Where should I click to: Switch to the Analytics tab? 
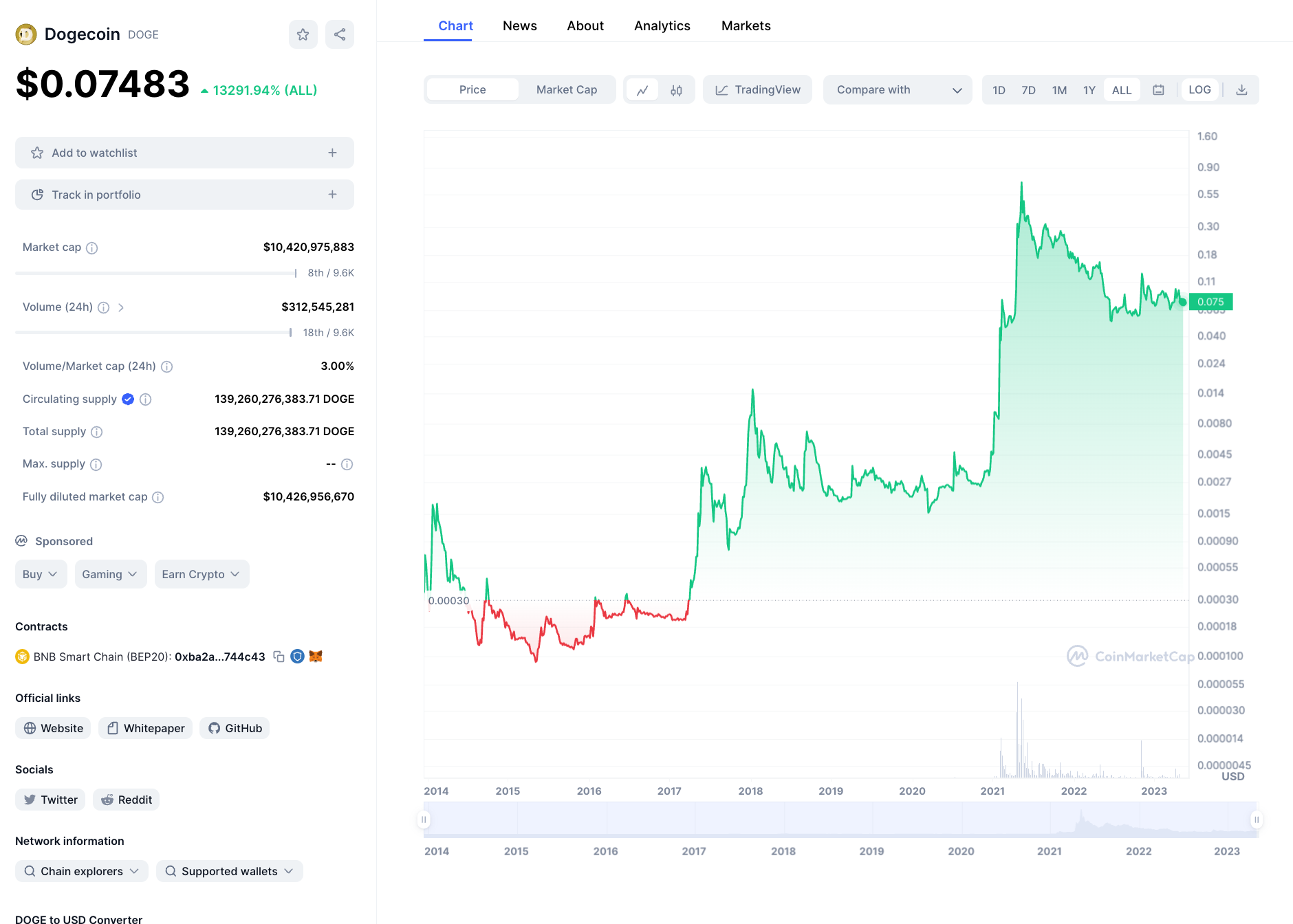[662, 26]
